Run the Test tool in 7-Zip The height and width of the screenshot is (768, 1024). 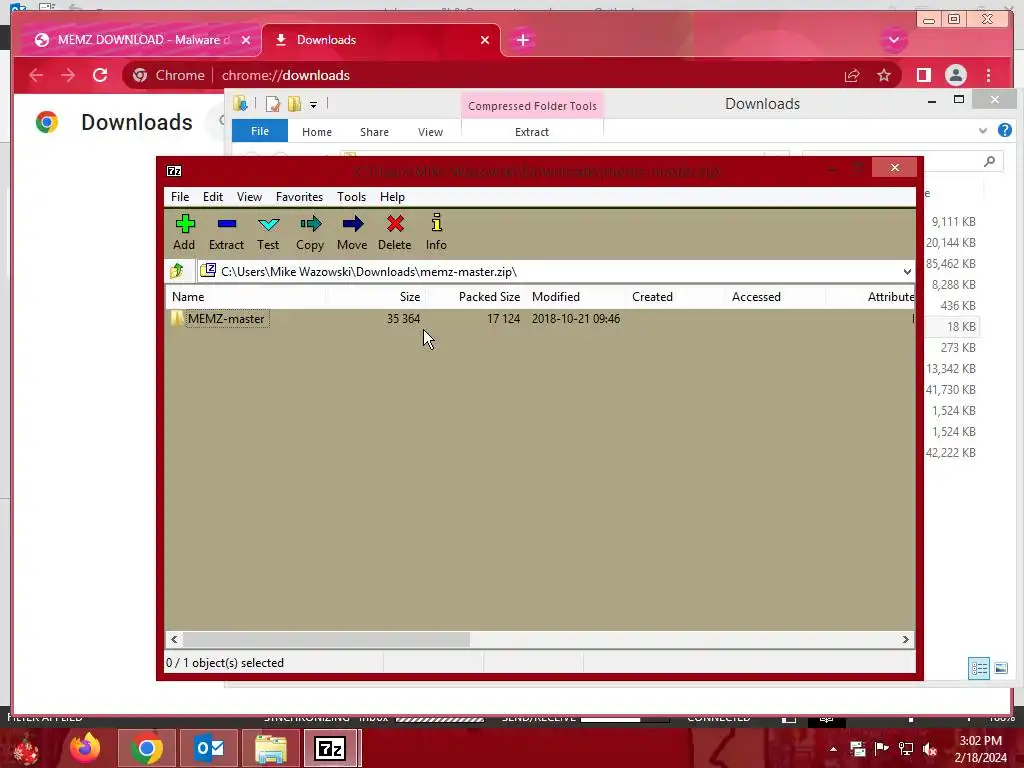(268, 232)
